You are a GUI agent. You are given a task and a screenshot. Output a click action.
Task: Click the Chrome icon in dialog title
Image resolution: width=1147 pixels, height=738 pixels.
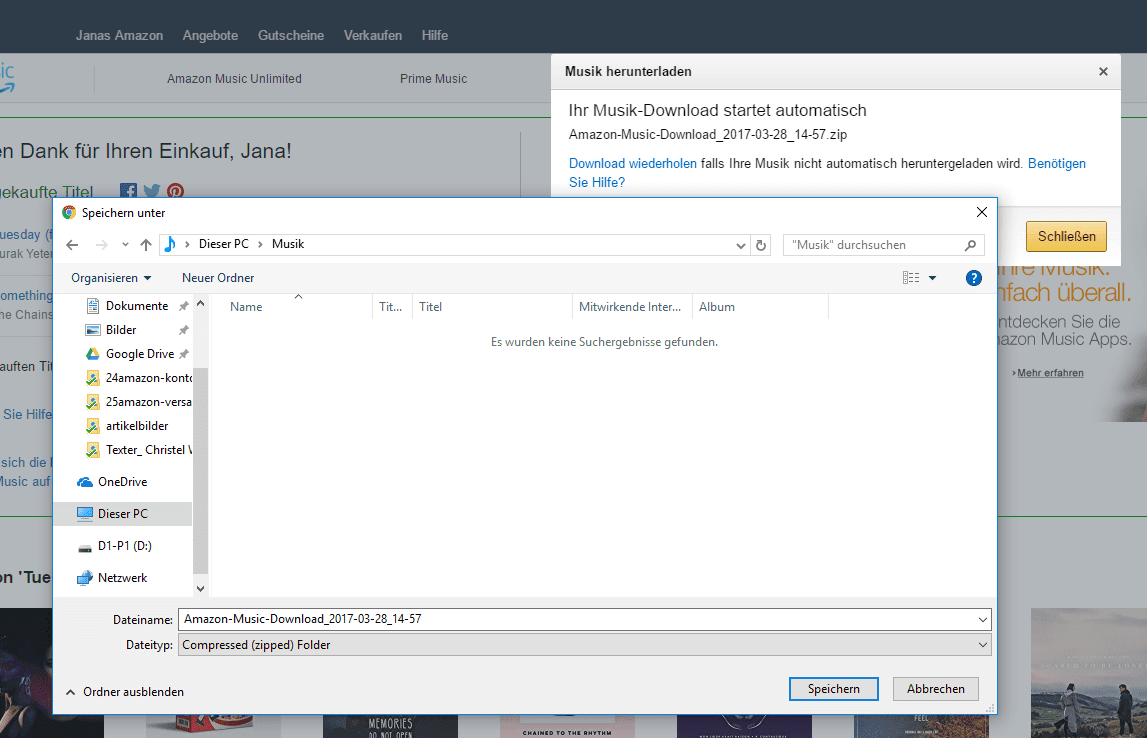coord(69,213)
